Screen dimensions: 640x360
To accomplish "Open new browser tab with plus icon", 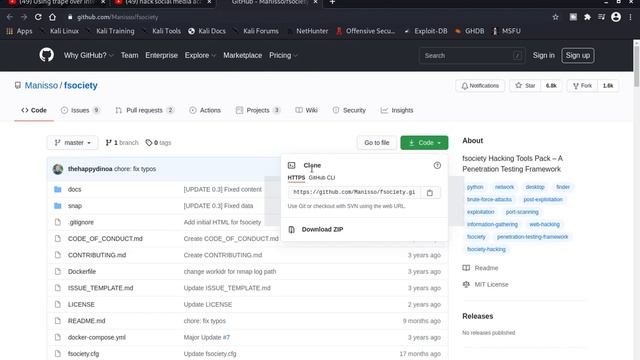I will [332, 2].
